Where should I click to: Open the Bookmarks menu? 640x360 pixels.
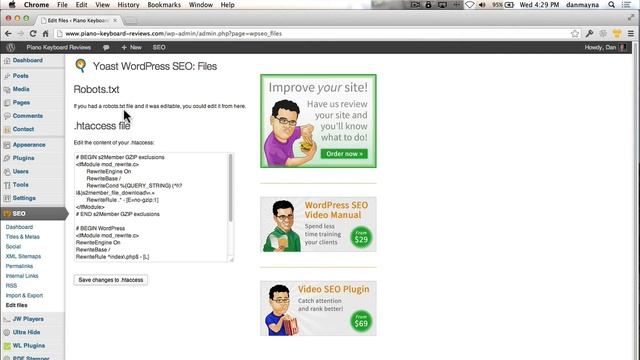coord(164,4)
